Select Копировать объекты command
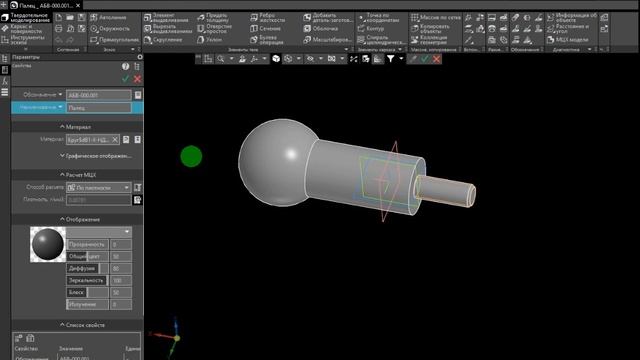Image resolution: width=640 pixels, height=360 pixels. pos(430,29)
